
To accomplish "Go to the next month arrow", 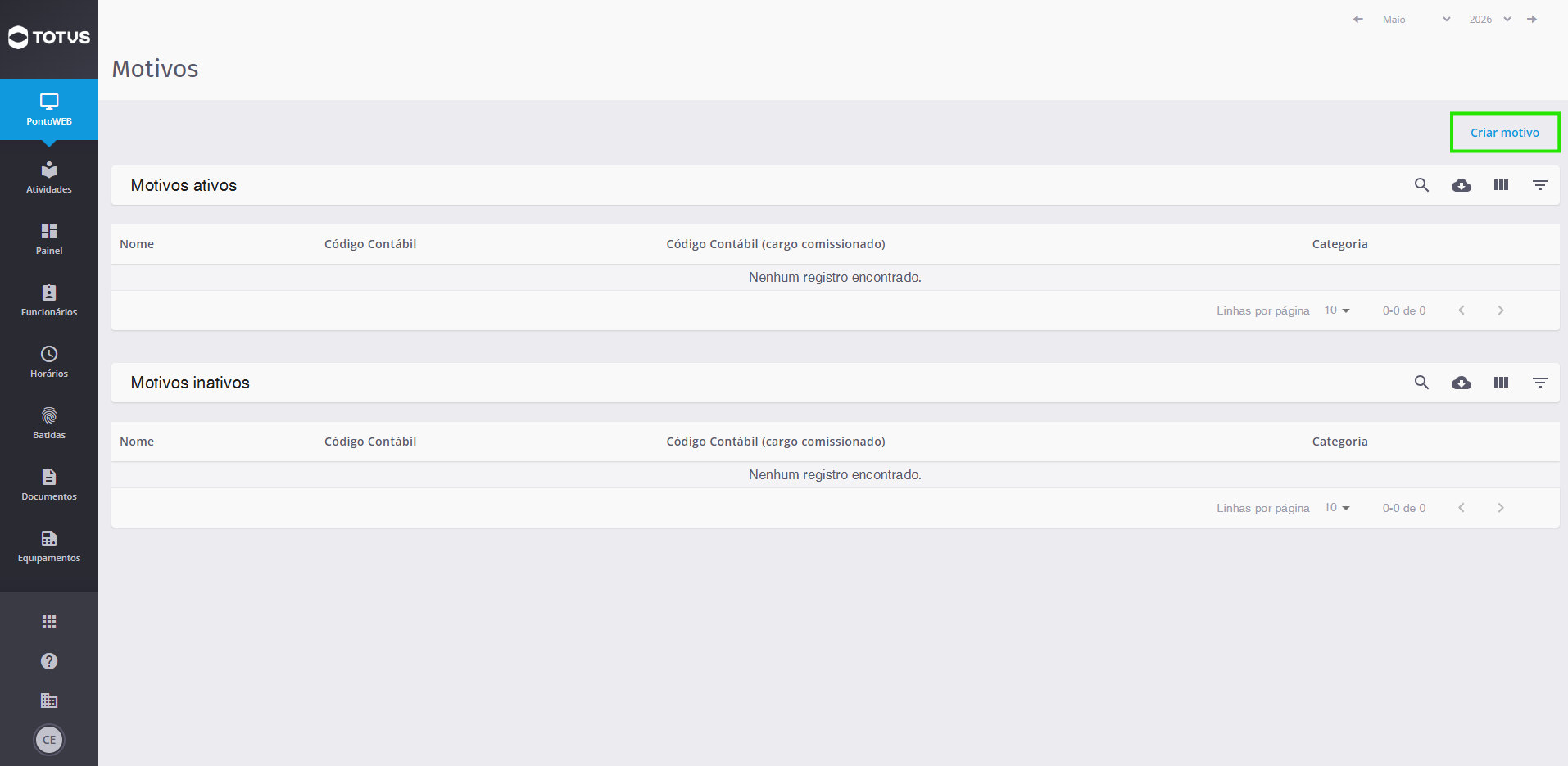I will pyautogui.click(x=1532, y=19).
